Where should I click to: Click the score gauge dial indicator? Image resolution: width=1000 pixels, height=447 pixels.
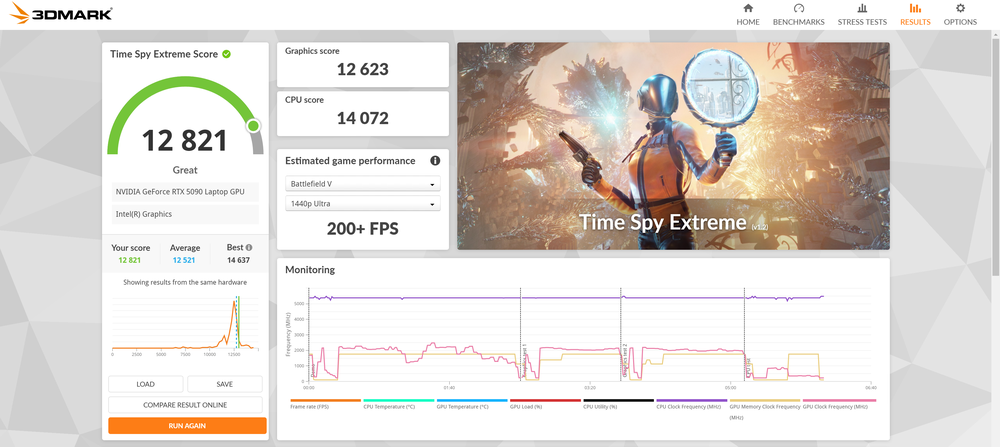coord(254,126)
